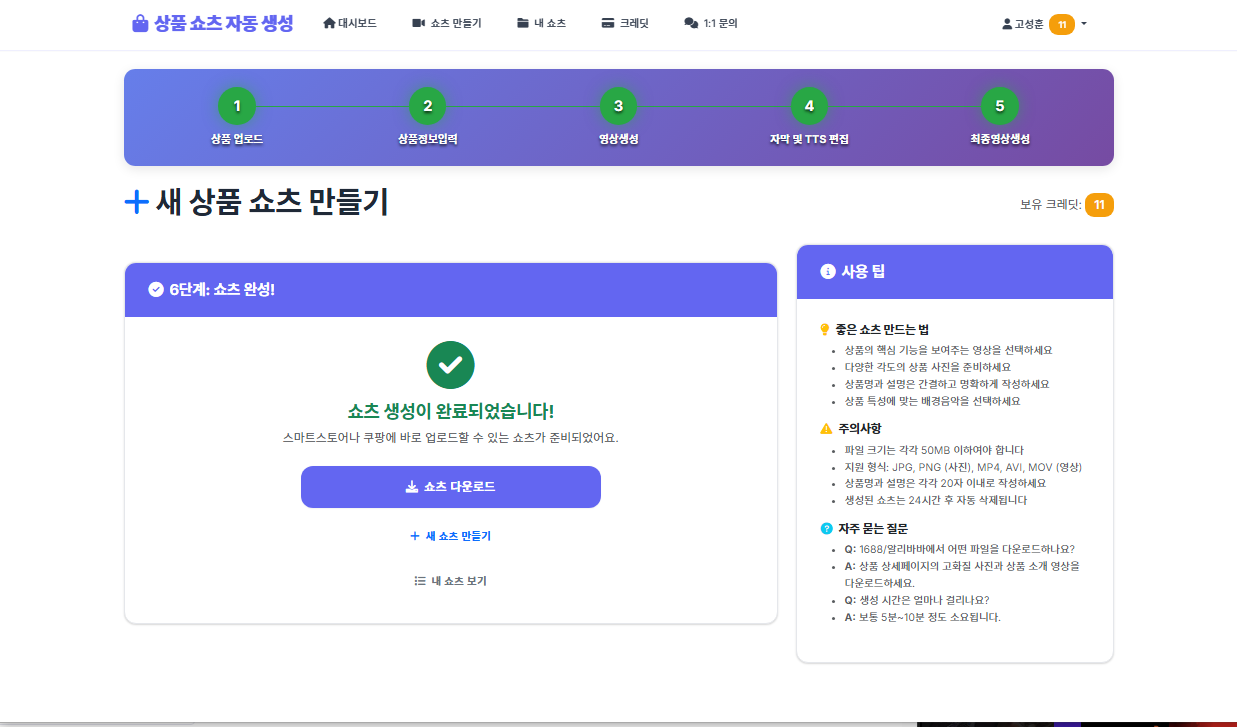
Task: Open the 1:1 문의 chat icon
Action: point(691,23)
